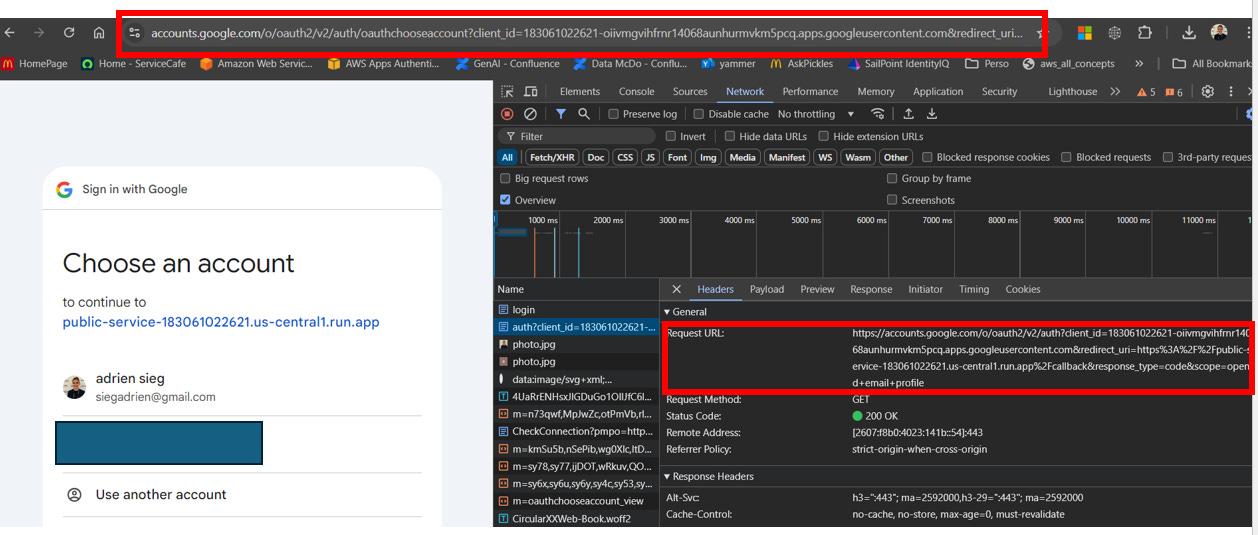
Task: Go to browser Home icon
Action: [99, 33]
